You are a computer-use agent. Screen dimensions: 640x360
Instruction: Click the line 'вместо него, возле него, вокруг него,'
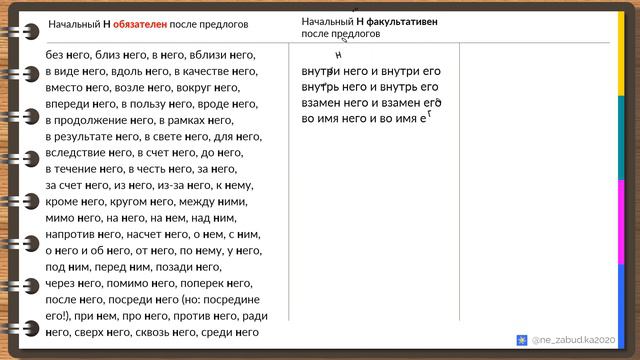[143, 88]
